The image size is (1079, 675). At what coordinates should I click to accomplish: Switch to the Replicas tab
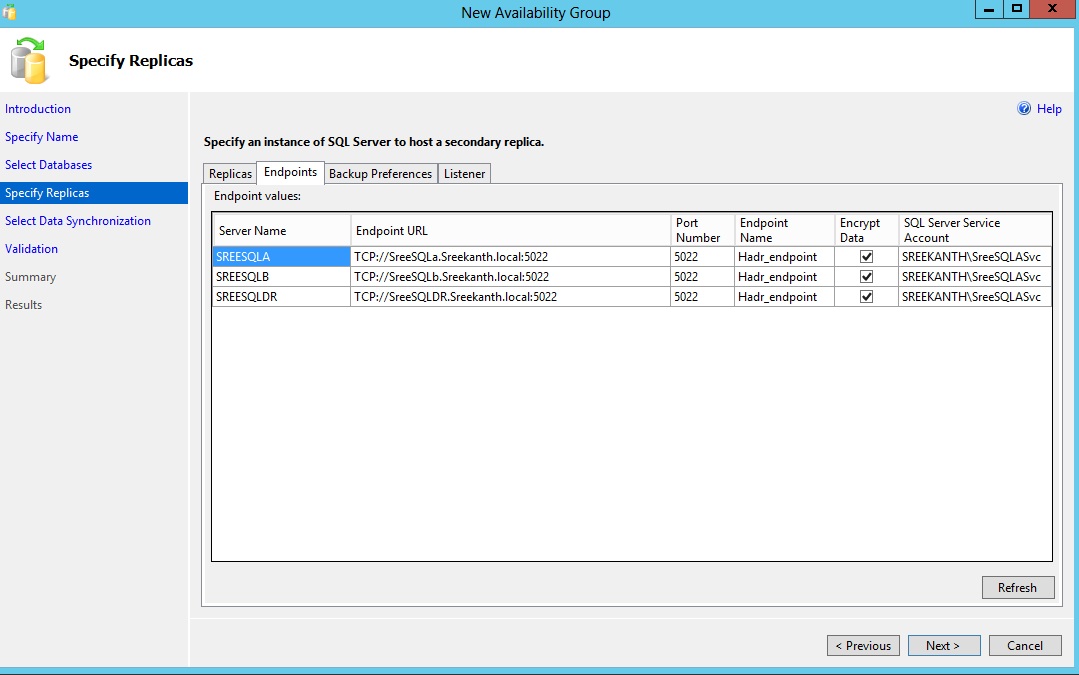(230, 174)
